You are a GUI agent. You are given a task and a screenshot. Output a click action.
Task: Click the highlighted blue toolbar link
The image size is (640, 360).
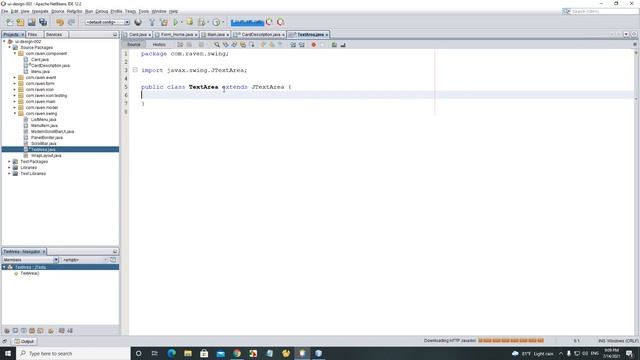247,22
